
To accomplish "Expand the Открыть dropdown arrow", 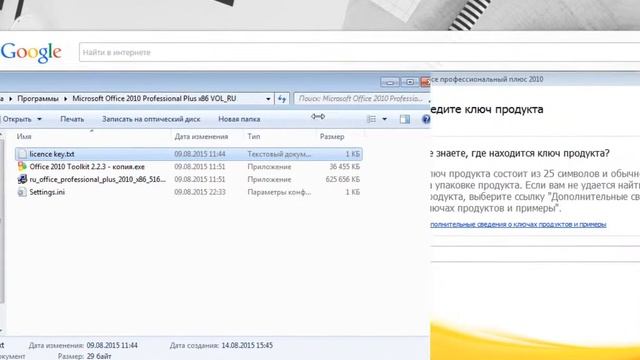I will tap(40, 119).
